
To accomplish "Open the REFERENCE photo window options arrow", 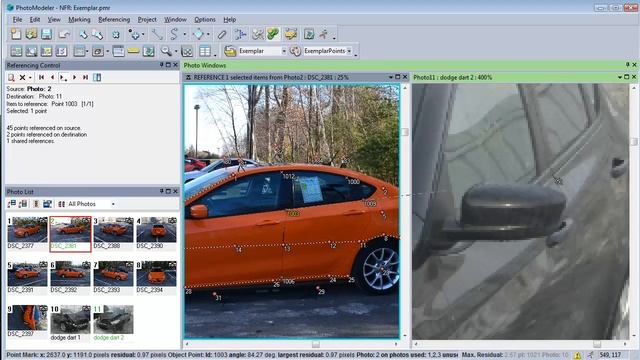I will (391, 77).
